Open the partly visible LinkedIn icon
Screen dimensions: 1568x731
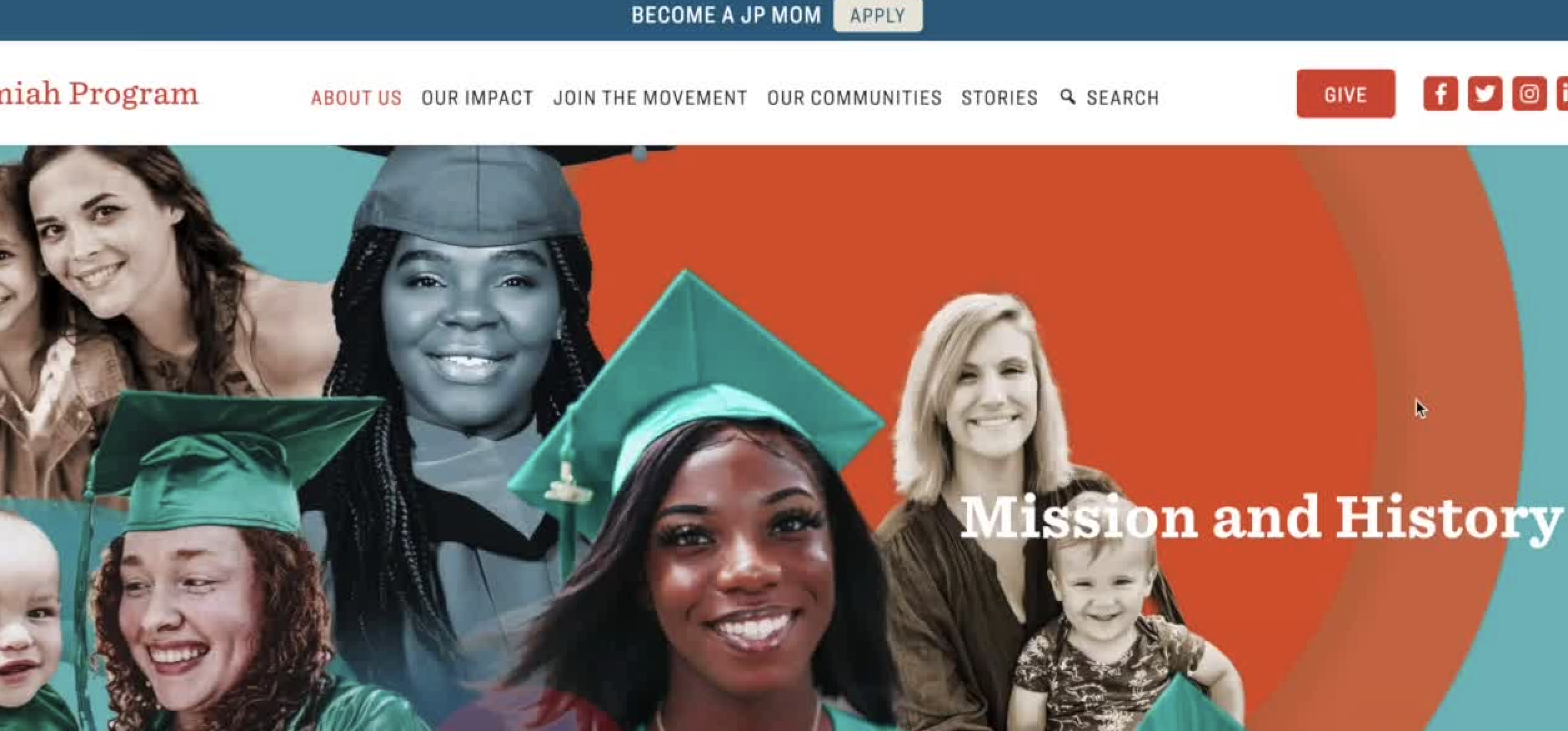(x=1562, y=94)
